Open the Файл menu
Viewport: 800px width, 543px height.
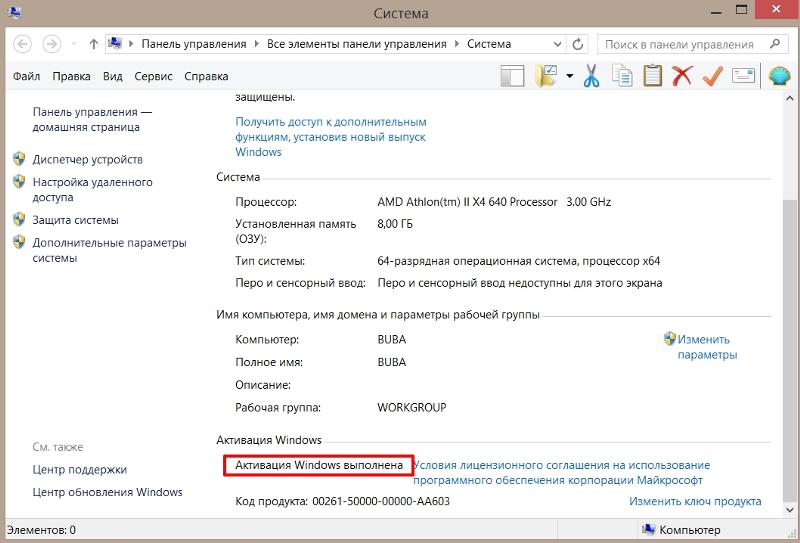[x=27, y=76]
